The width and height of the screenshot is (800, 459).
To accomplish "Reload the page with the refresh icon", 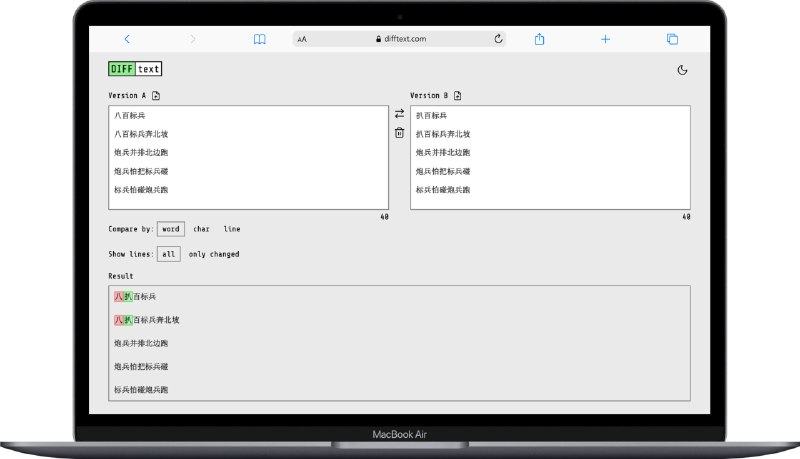I will tap(498, 39).
